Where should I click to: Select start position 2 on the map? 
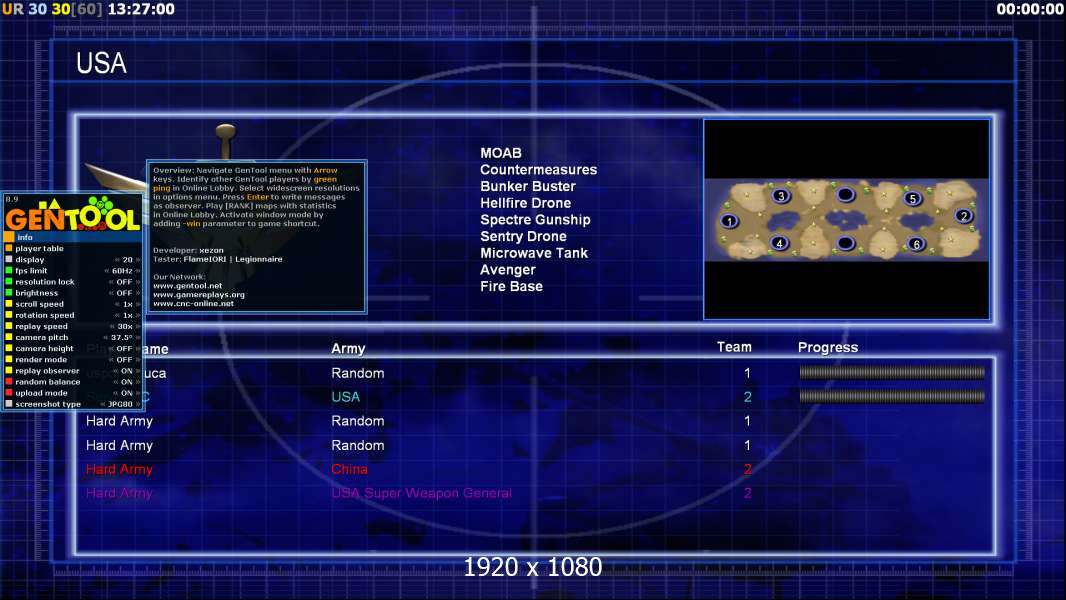[963, 215]
